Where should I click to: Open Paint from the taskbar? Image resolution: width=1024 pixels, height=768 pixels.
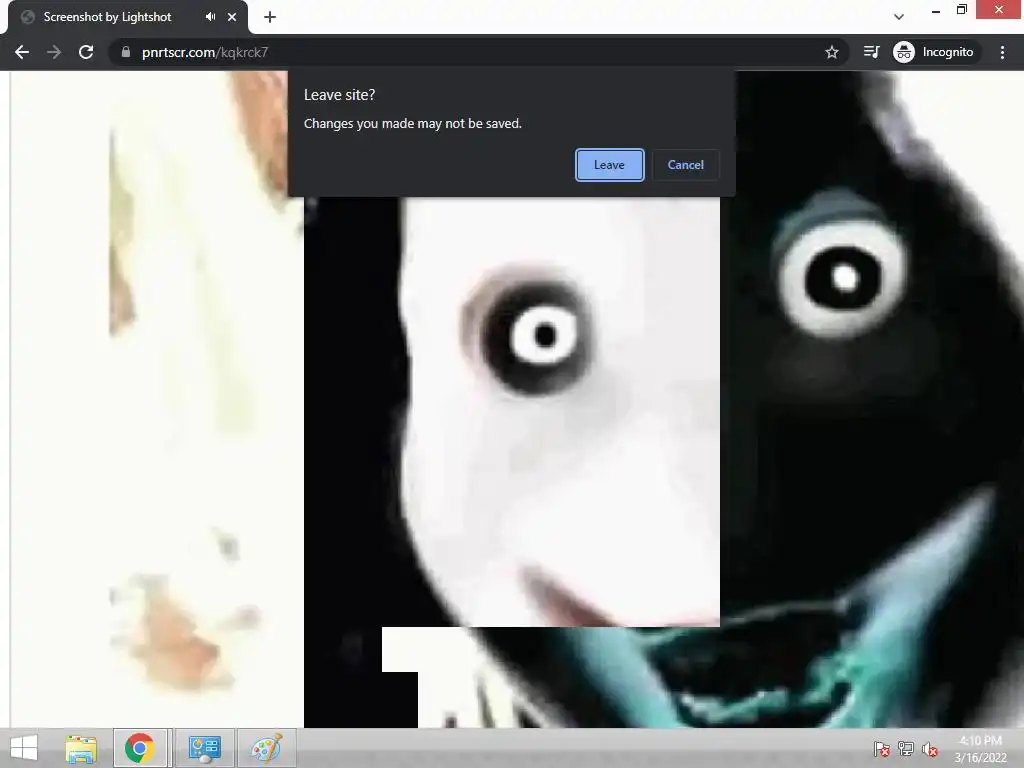(x=266, y=748)
